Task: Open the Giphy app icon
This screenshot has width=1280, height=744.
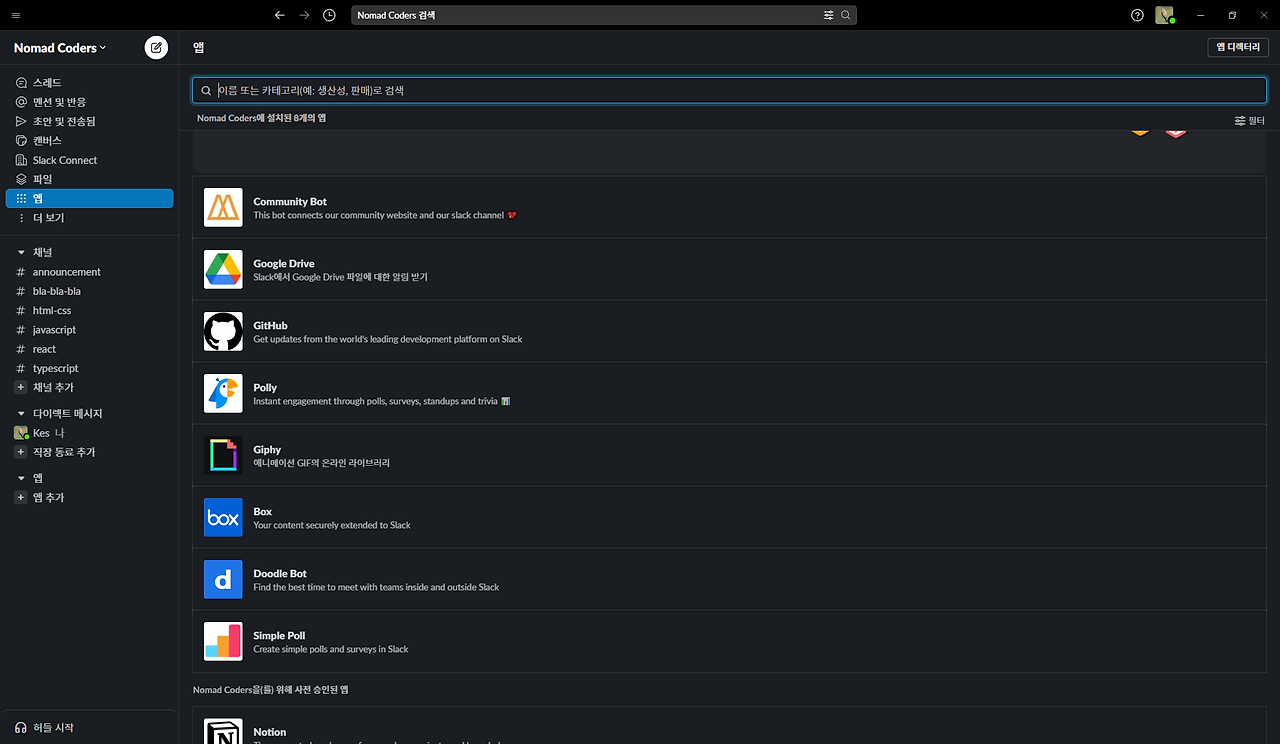Action: [223, 455]
